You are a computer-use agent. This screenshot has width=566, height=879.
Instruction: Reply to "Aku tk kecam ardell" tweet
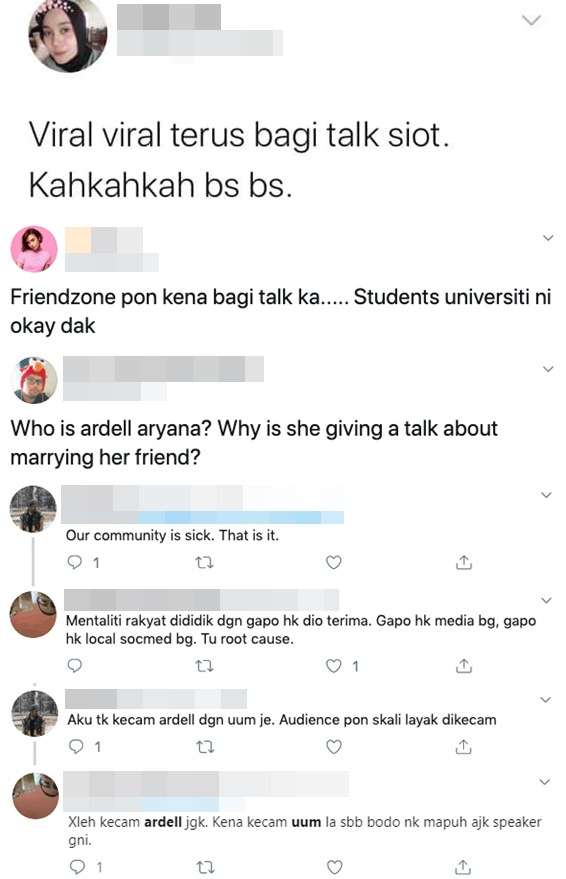coord(76,746)
